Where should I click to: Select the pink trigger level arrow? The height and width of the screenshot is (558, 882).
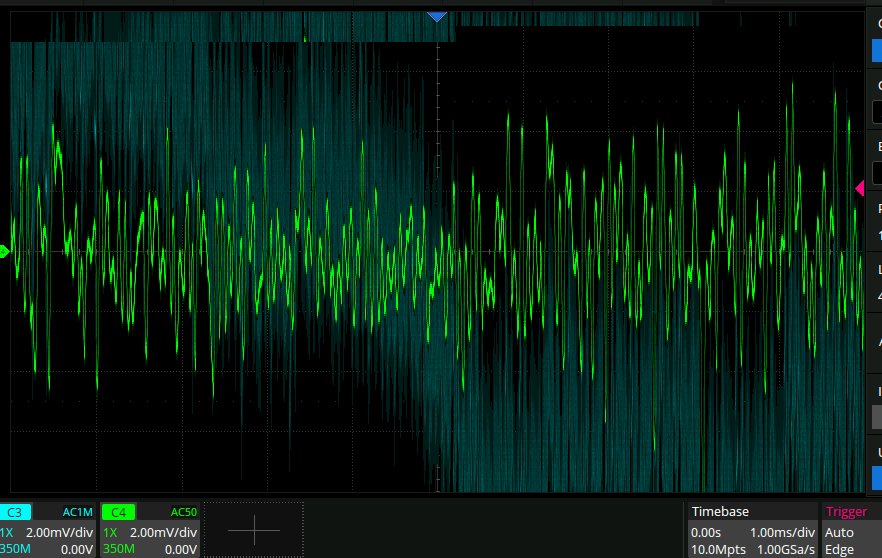(x=859, y=188)
